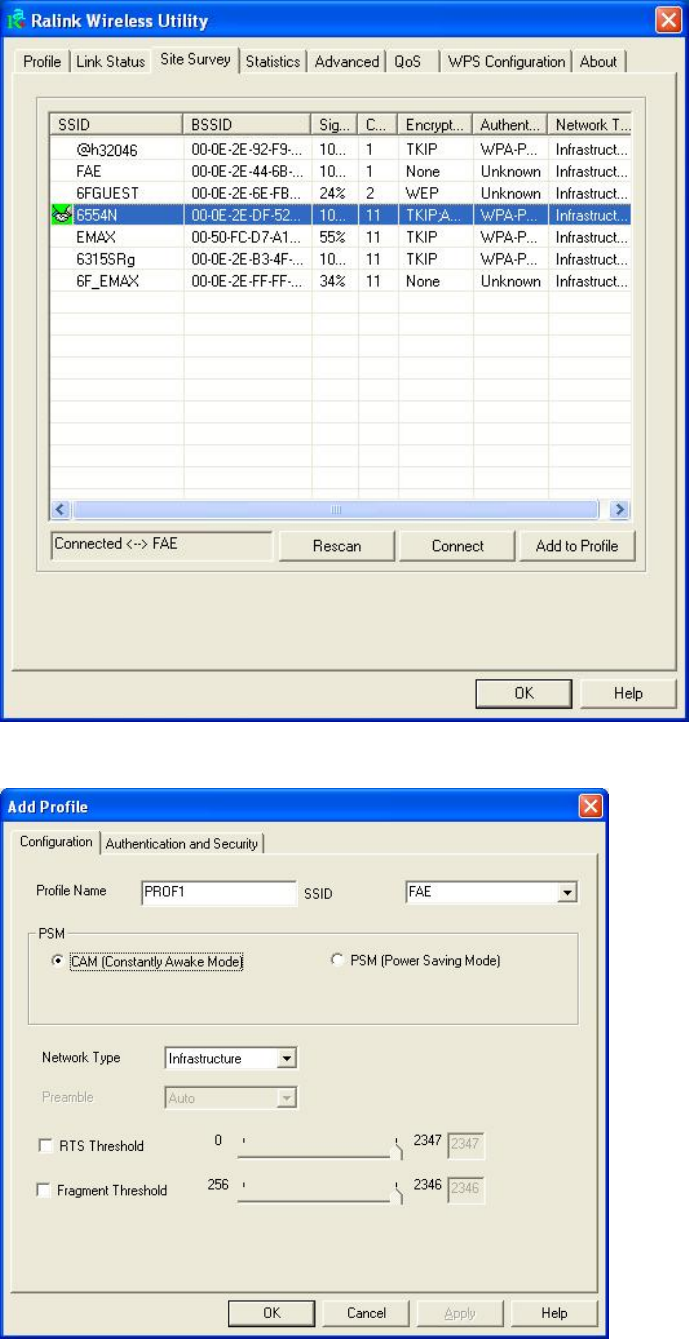Open the Network Type dropdown
The height and width of the screenshot is (1339, 689).
[x=286, y=1058]
